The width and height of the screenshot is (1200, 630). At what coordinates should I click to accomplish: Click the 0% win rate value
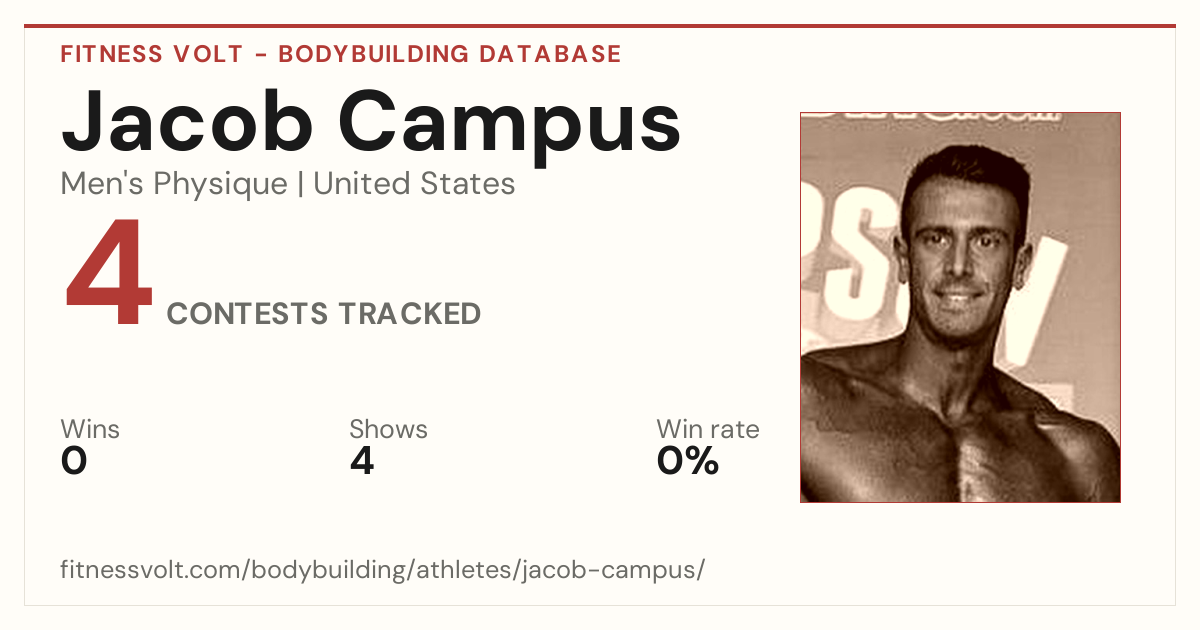tap(688, 461)
